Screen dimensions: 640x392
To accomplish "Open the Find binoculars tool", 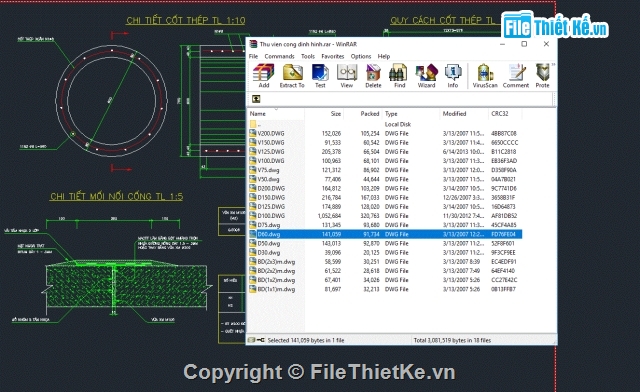I will [x=399, y=76].
